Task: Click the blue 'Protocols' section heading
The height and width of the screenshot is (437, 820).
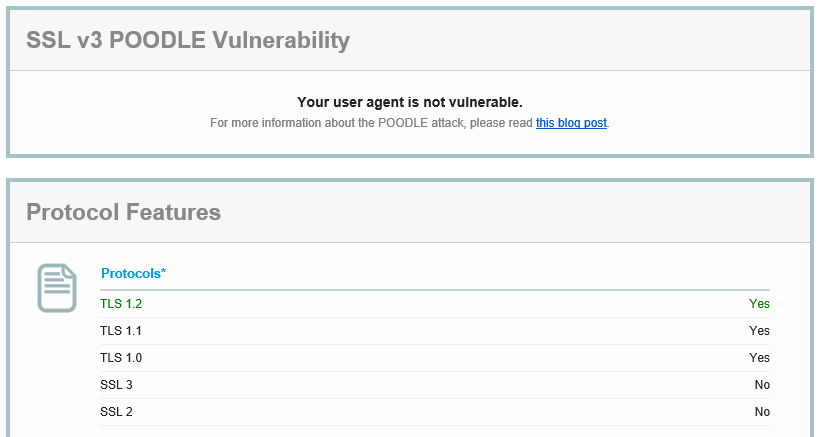Action: pos(130,273)
